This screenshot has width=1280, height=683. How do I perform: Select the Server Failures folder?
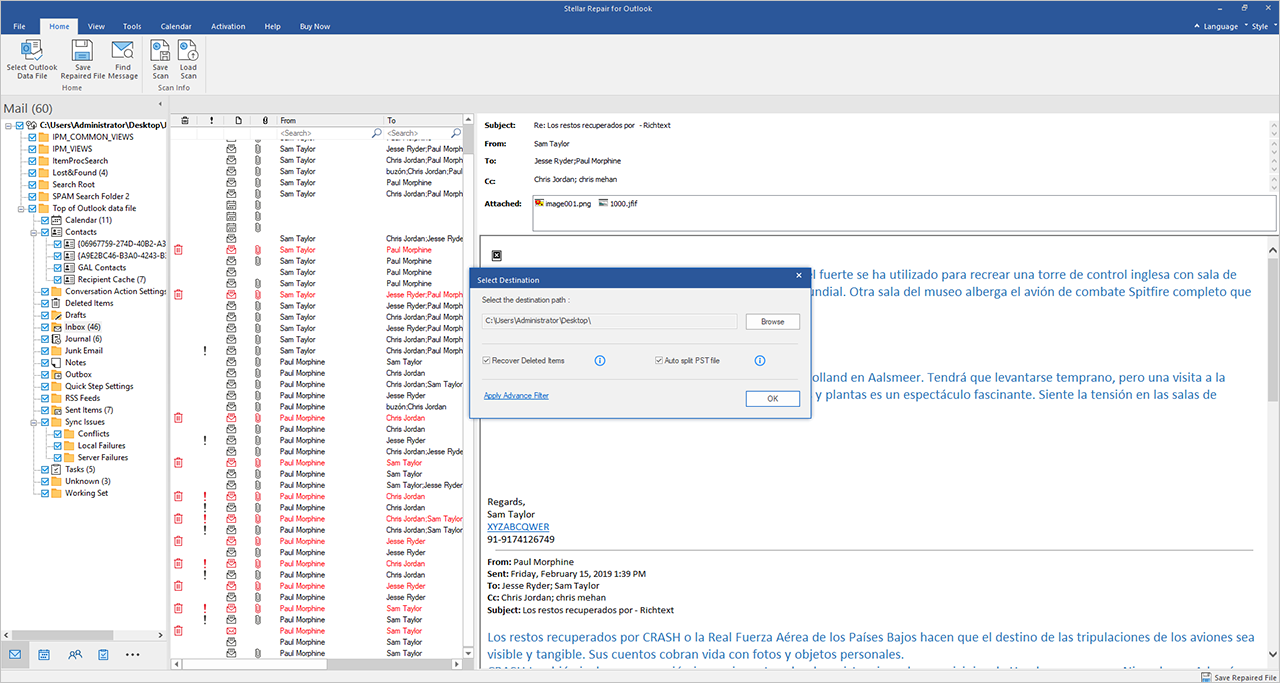click(103, 457)
